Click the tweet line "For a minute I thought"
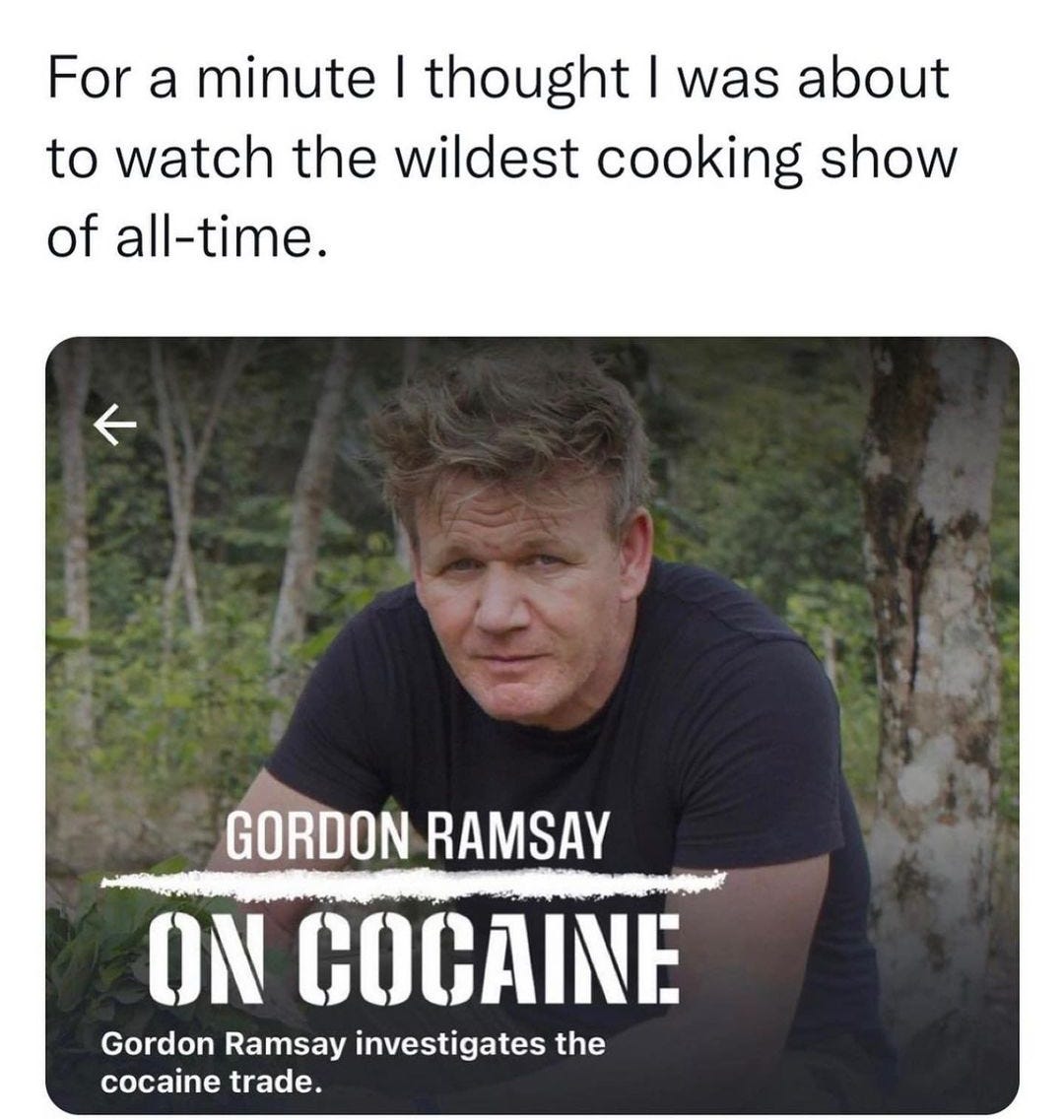The width and height of the screenshot is (1064, 1120). 339,79
